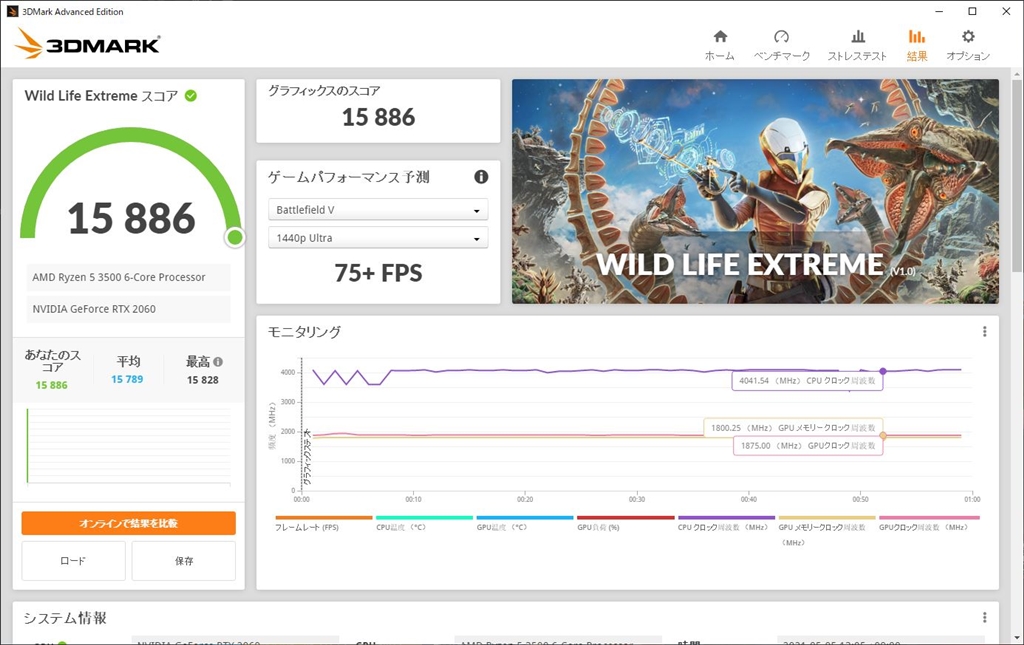This screenshot has width=1024, height=645.
Task: Select the 結果 results tab
Action: (x=917, y=46)
